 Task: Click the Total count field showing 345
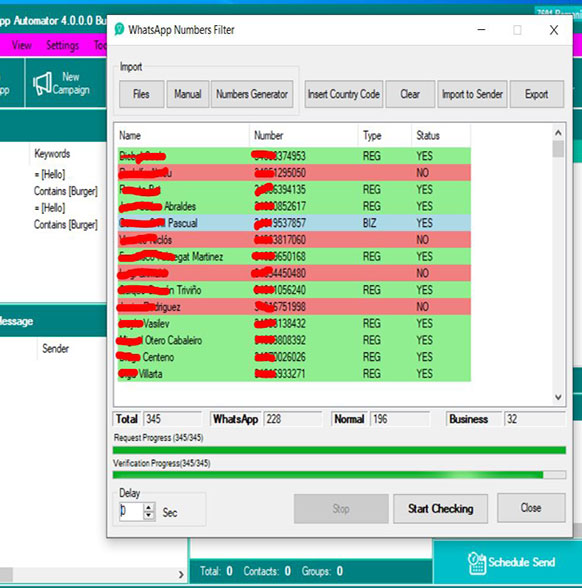click(172, 419)
